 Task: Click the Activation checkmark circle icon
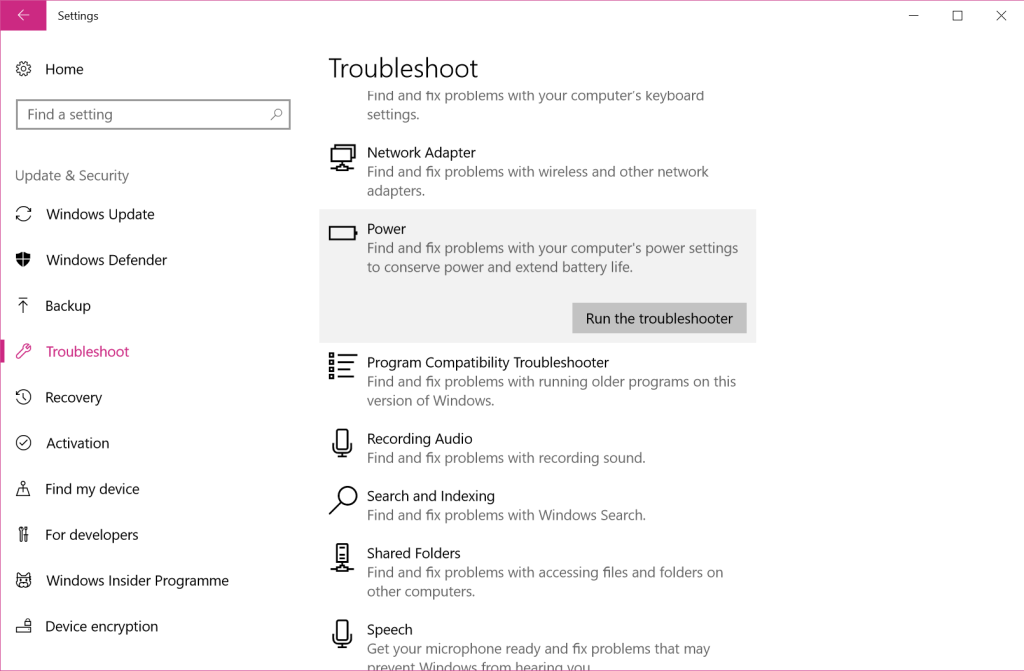(24, 443)
